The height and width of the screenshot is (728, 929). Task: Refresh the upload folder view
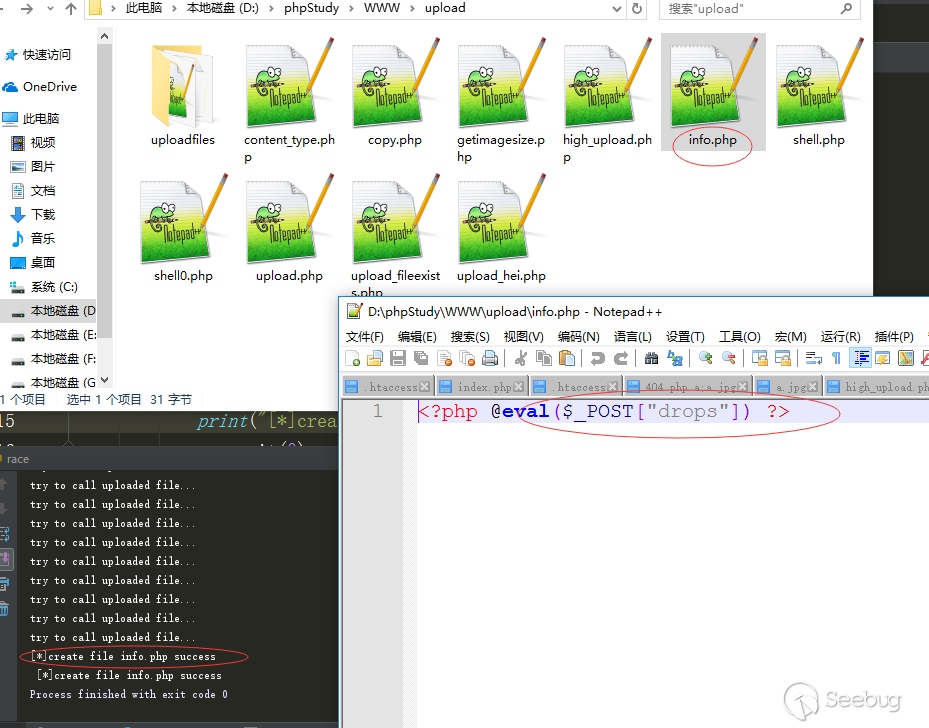click(x=637, y=9)
